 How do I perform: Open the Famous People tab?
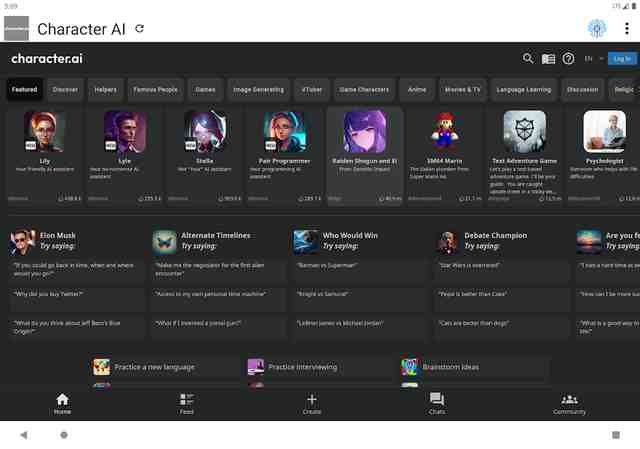point(155,89)
